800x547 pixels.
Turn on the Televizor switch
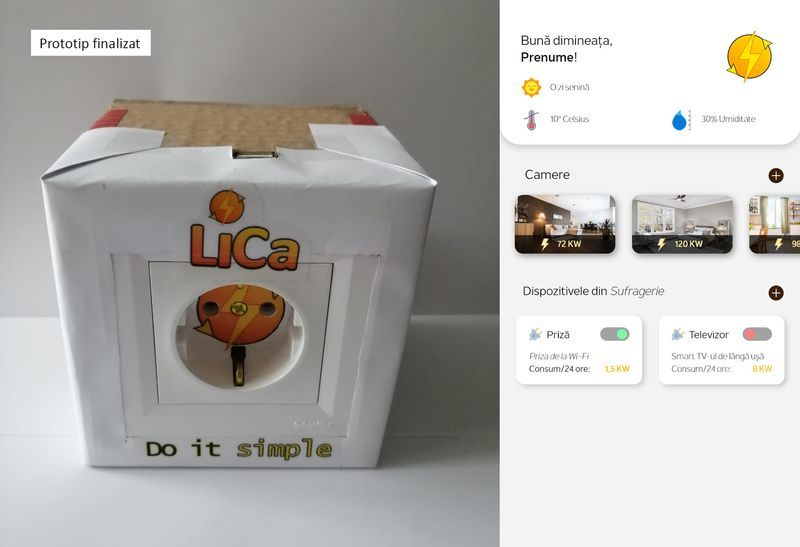tap(757, 334)
